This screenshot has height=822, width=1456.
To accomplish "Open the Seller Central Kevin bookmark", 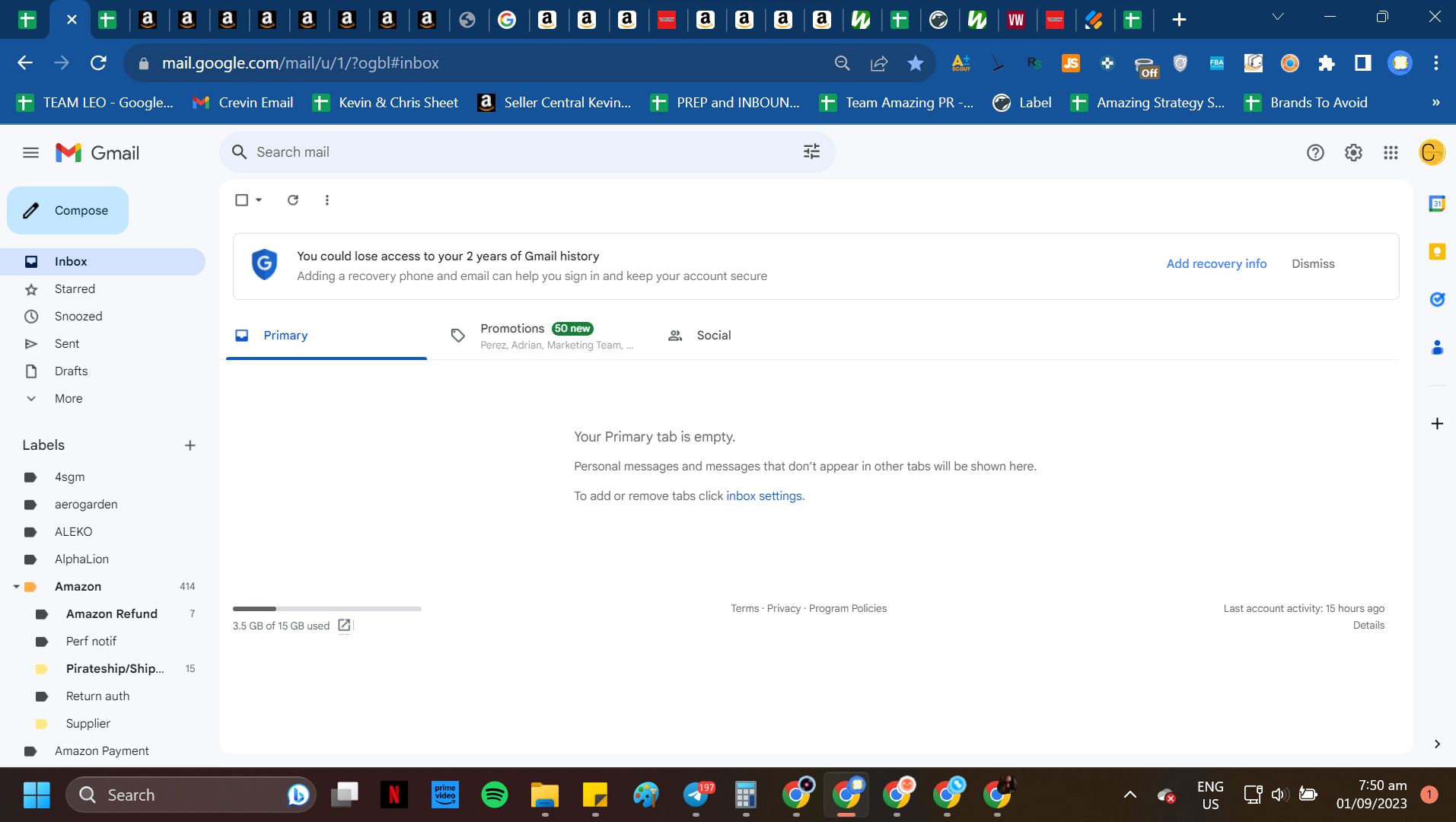I will 555,103.
